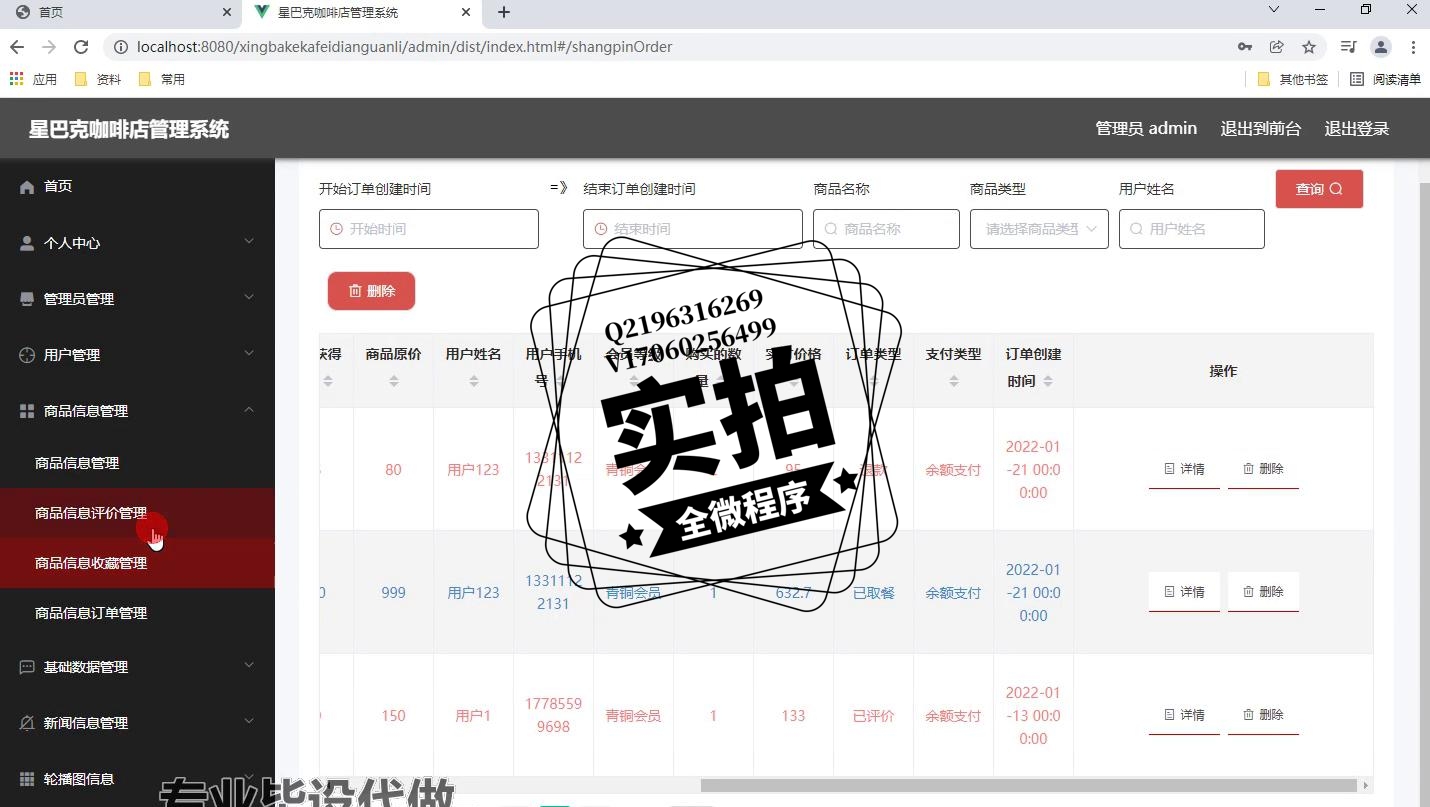The width and height of the screenshot is (1430, 807).
Task: Open the 阅读清单 reading list
Action: click(1385, 79)
